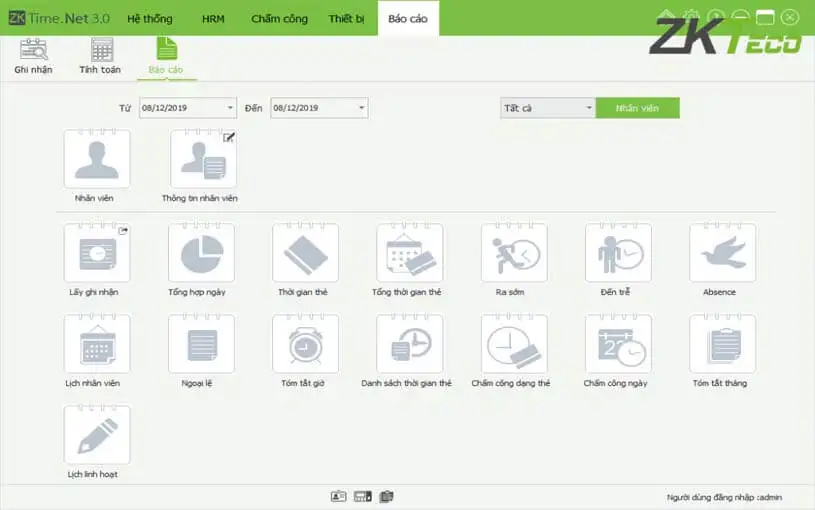Open the Tóm tắt tháng report
Screen dimensions: 815x510
point(722,344)
